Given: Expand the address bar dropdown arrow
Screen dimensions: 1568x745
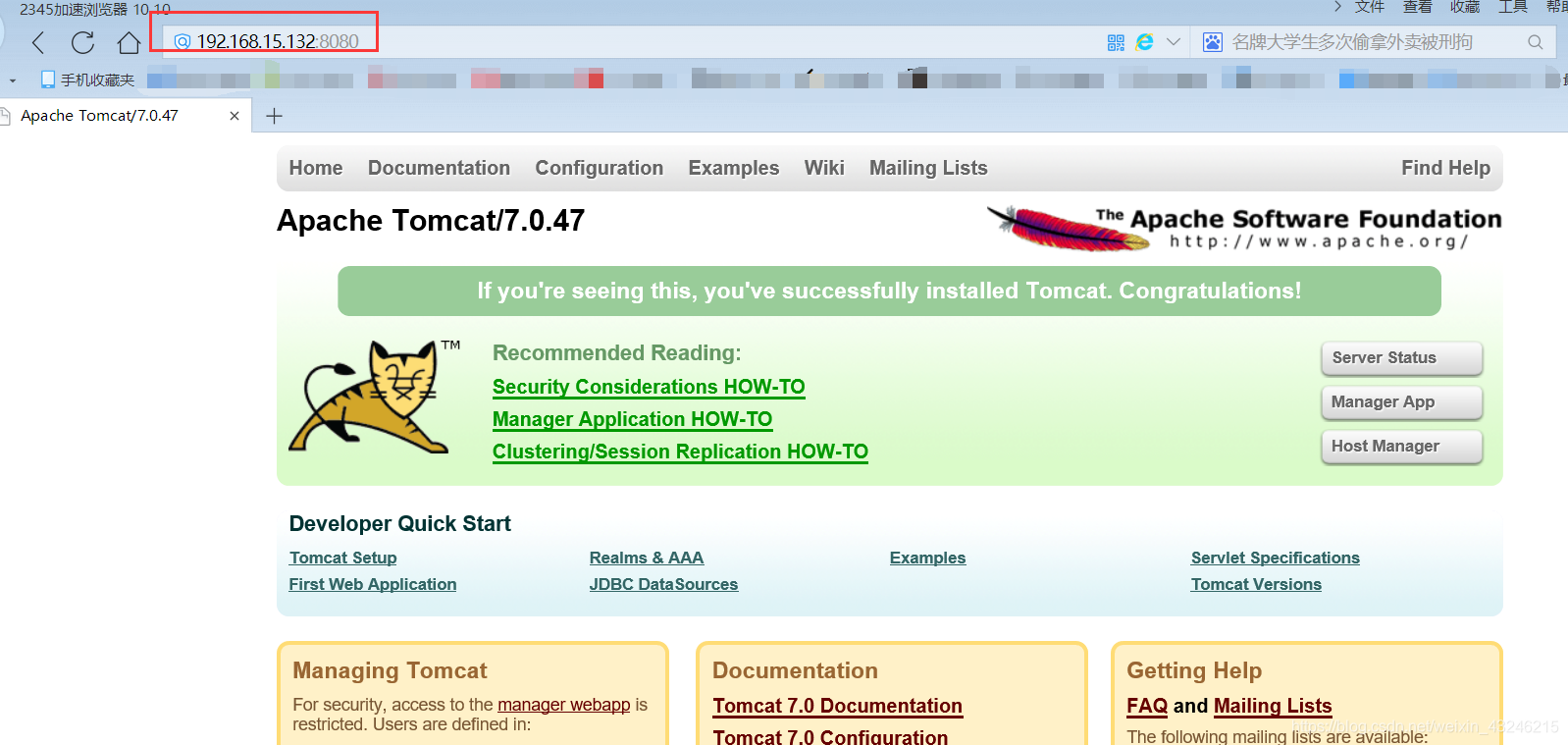Looking at the screenshot, I should pos(1173,42).
